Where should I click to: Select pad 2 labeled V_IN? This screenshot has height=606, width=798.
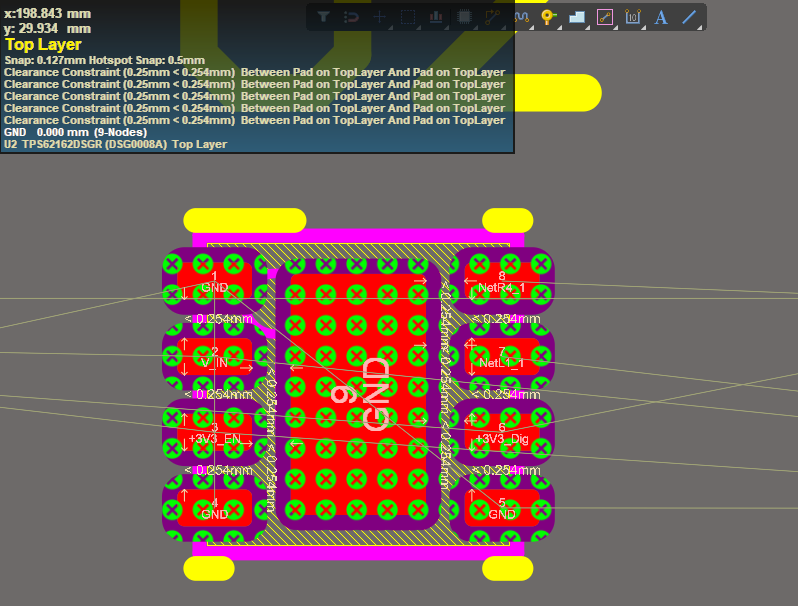click(214, 358)
